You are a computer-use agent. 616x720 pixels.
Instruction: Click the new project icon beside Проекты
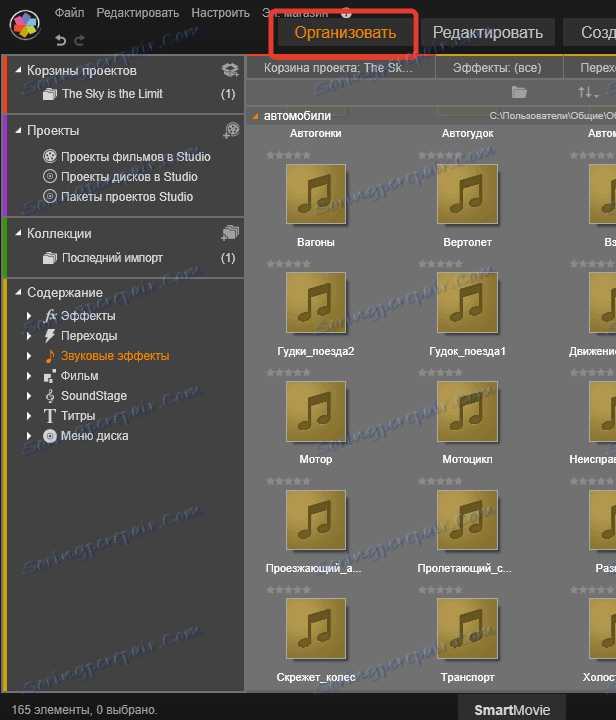(x=230, y=130)
